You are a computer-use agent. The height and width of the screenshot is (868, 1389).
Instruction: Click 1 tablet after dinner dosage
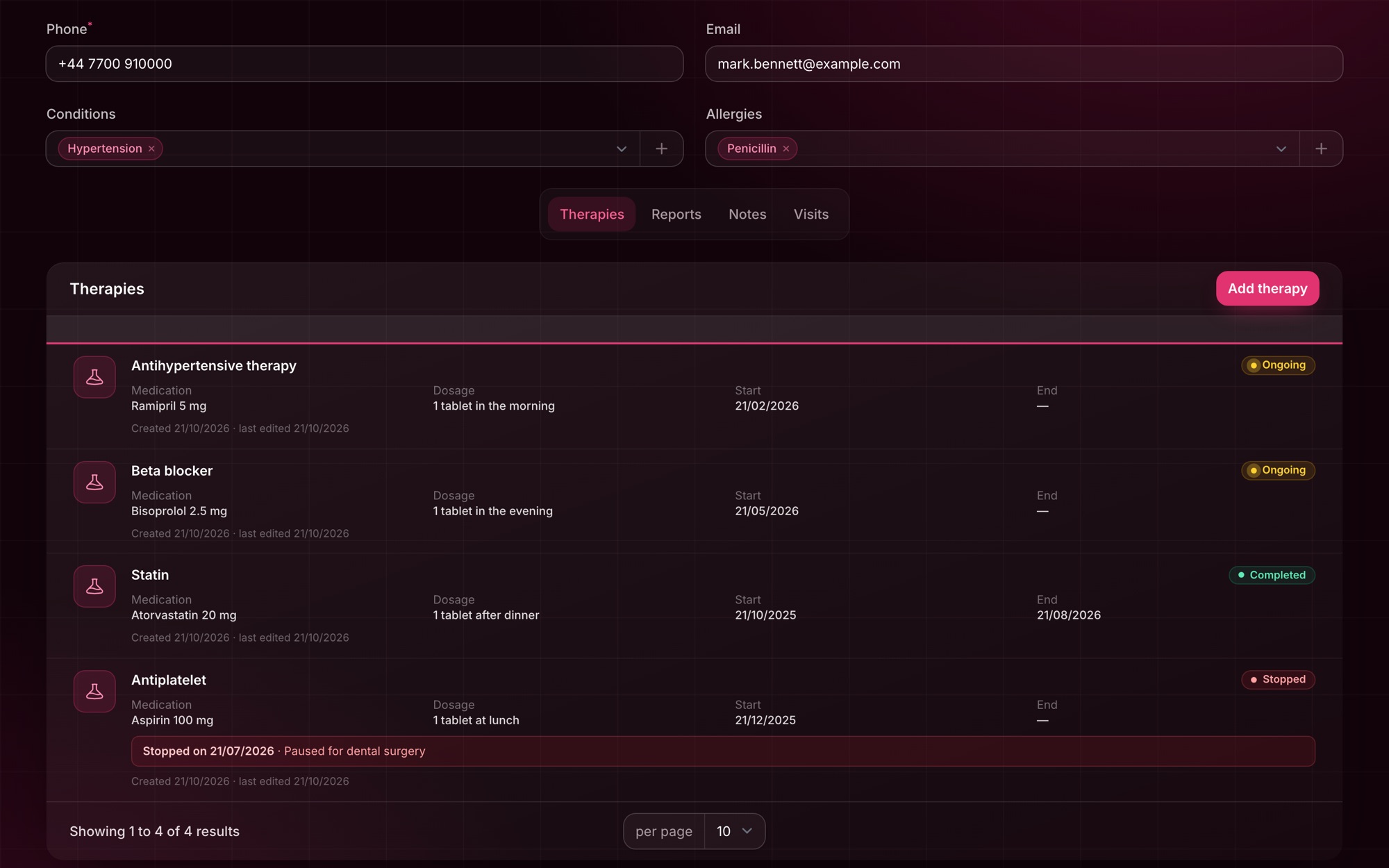coord(486,615)
